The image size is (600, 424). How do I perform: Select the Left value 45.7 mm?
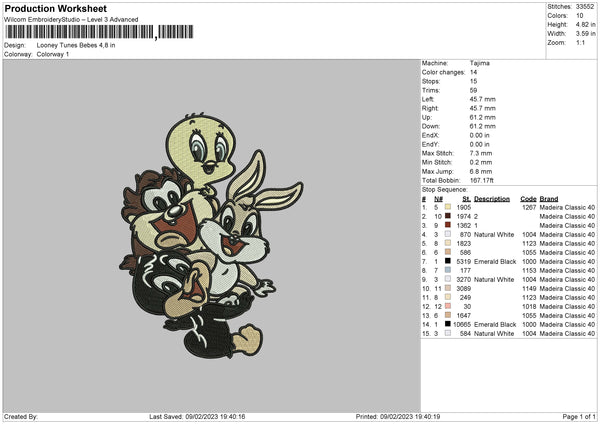[483, 99]
